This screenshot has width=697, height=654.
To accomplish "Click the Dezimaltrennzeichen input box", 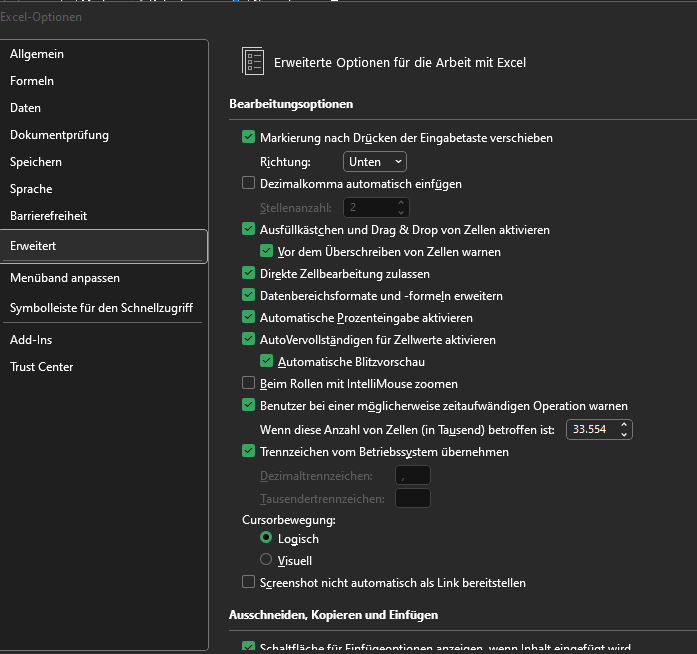I will point(413,475).
